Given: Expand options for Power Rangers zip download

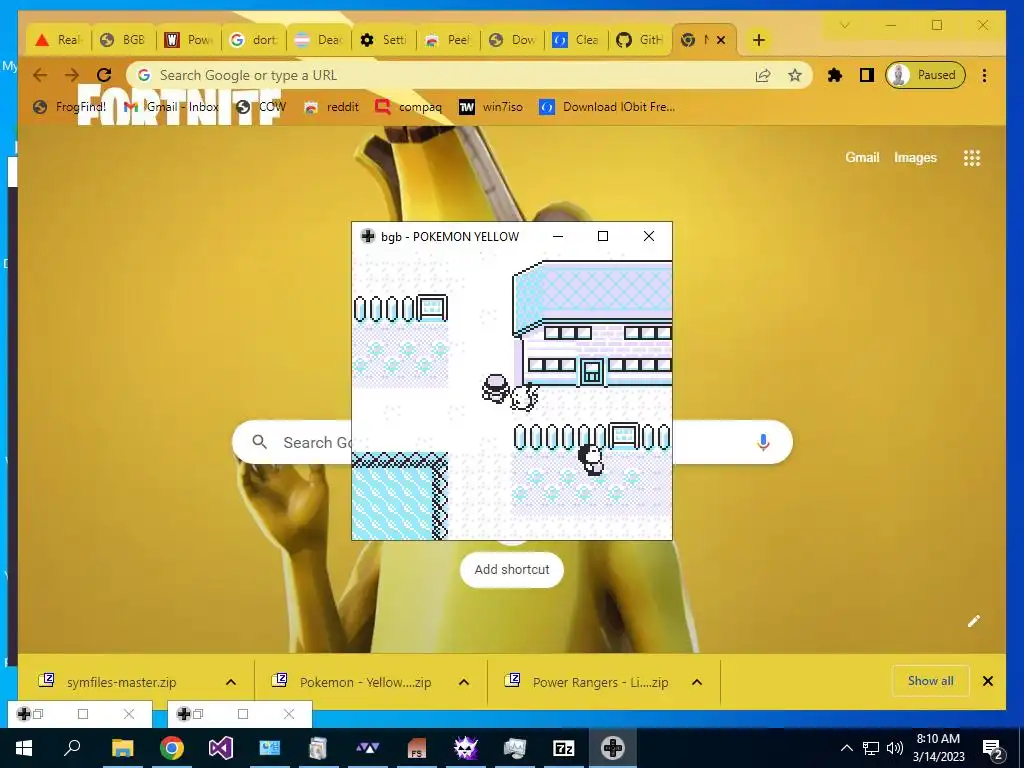Looking at the screenshot, I should coord(697,682).
